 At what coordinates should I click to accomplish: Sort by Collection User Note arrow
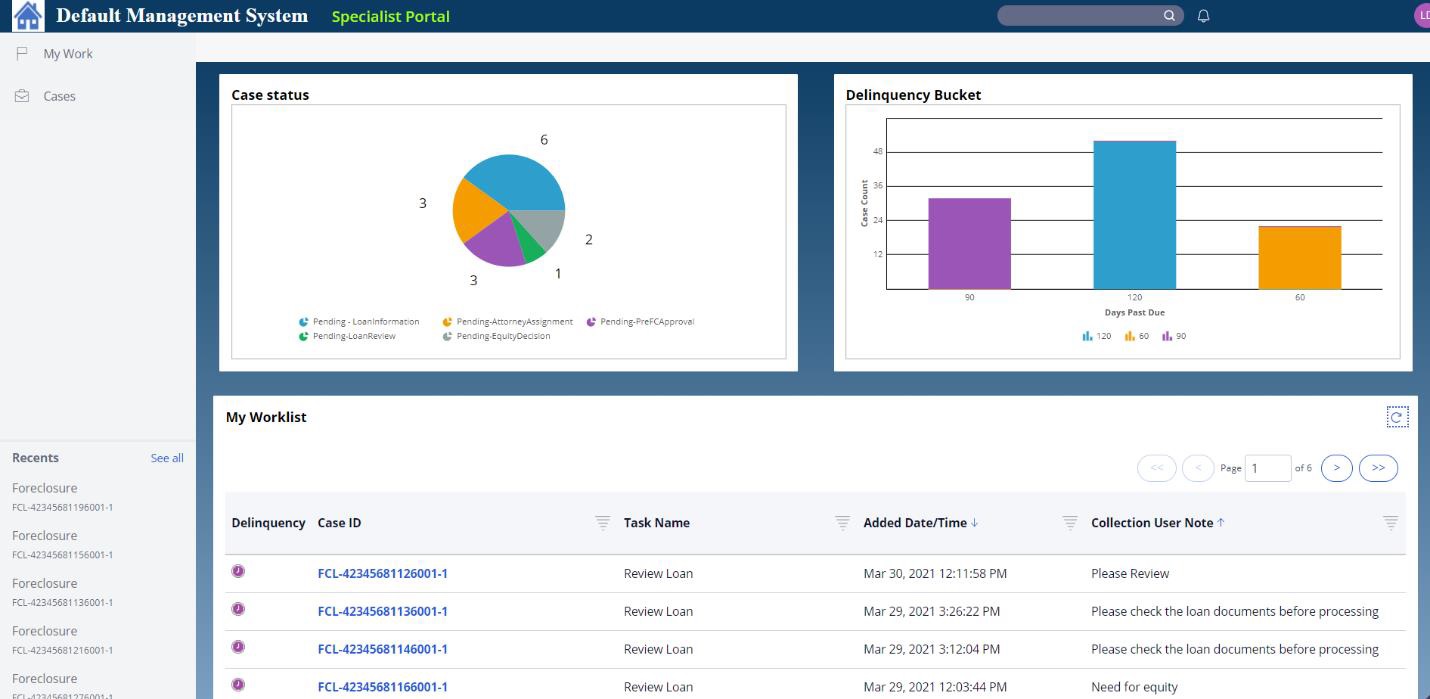click(x=1221, y=522)
